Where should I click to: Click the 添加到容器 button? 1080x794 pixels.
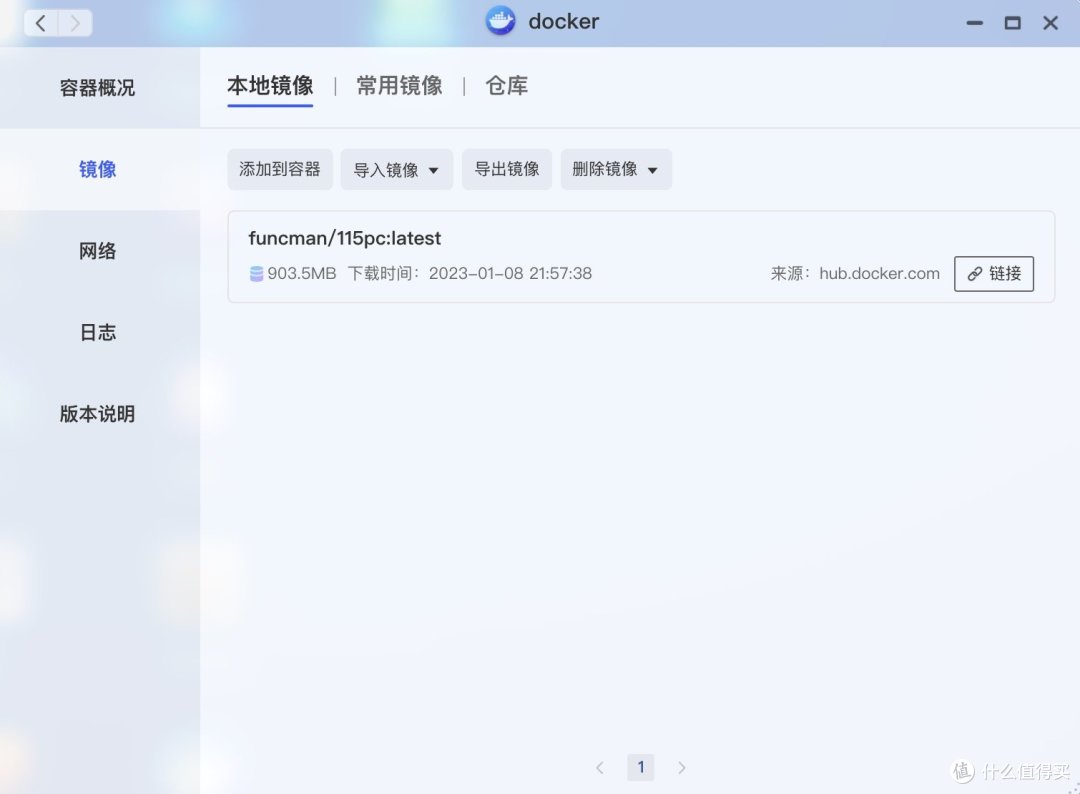(280, 169)
